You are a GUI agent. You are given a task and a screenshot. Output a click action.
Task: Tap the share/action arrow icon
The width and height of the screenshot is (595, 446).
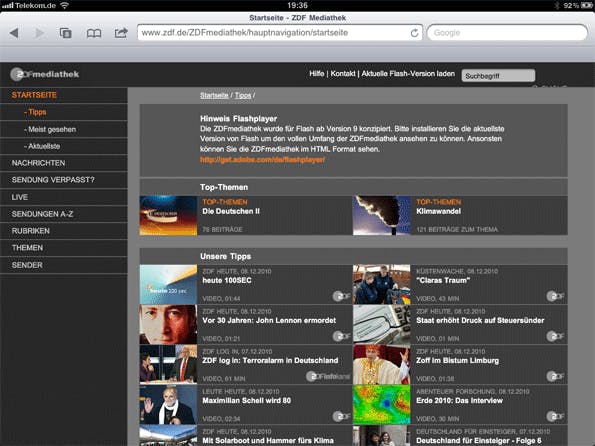point(121,33)
